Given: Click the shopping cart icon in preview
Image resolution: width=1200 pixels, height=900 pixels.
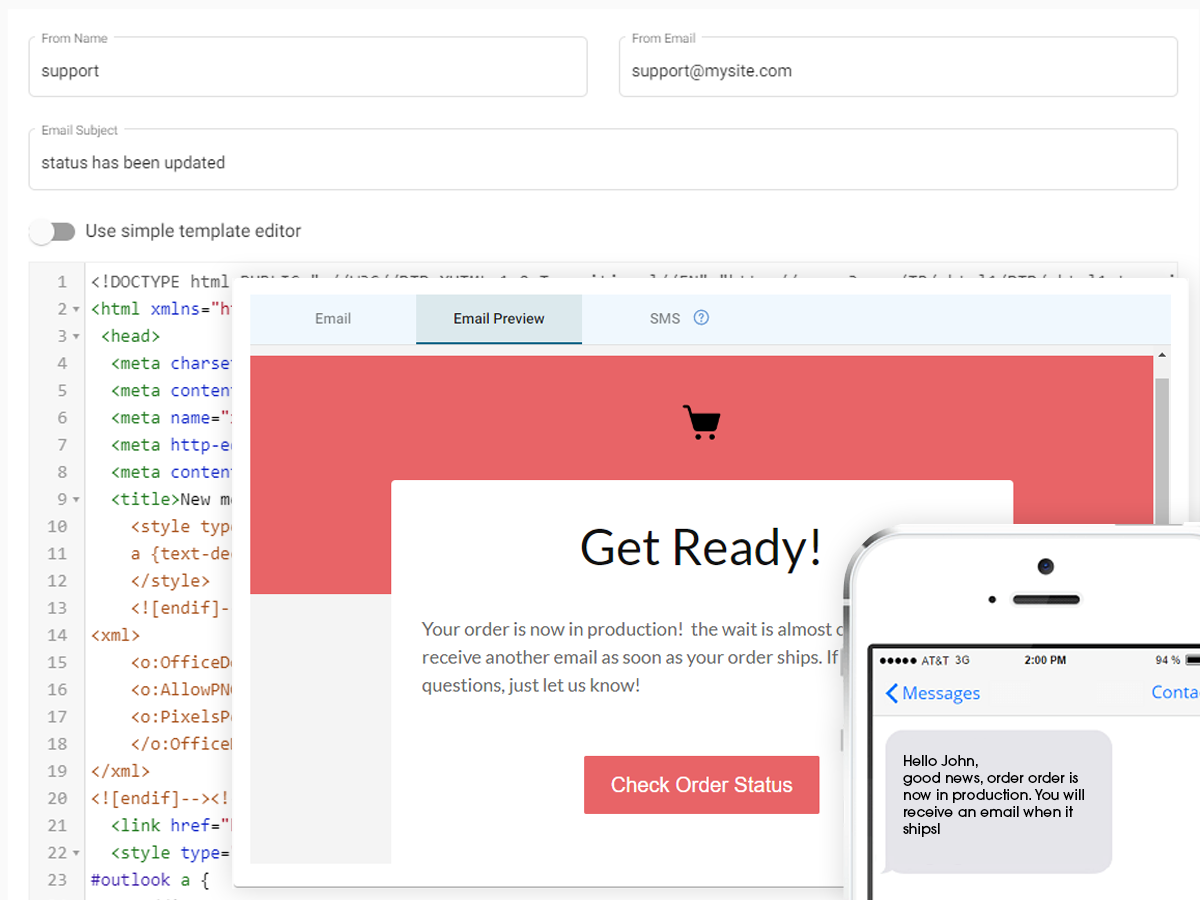Looking at the screenshot, I should [701, 422].
